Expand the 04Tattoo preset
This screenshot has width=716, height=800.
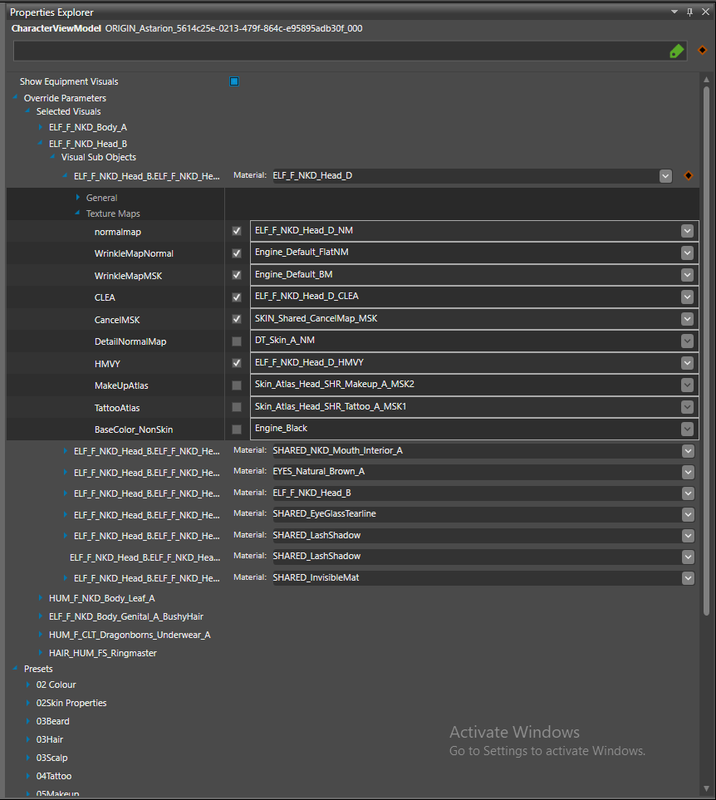(x=28, y=776)
